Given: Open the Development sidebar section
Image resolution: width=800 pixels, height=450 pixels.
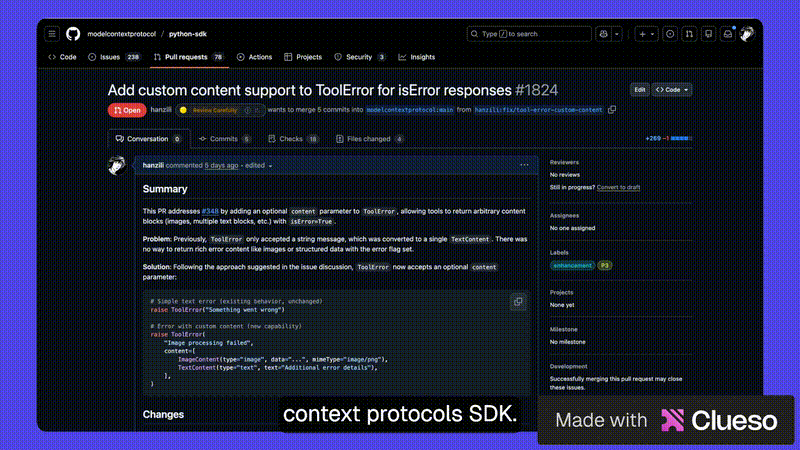Looking at the screenshot, I should 568,366.
